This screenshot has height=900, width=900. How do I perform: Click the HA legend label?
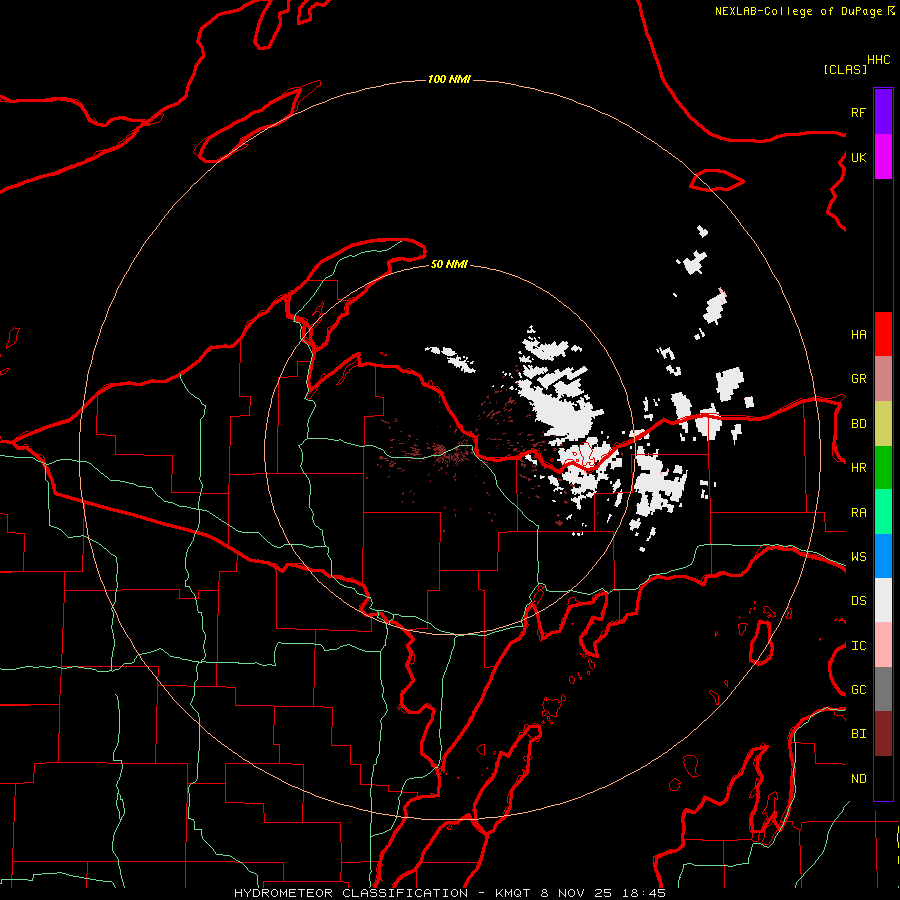[858, 334]
